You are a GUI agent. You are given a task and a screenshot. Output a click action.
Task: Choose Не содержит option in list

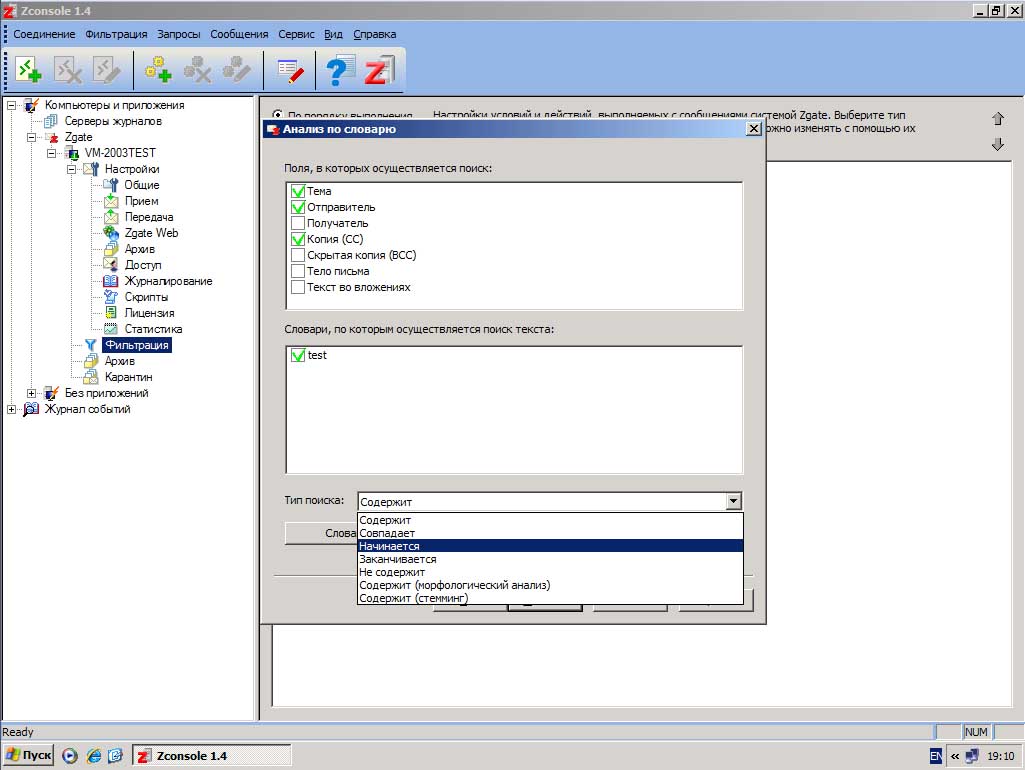550,572
